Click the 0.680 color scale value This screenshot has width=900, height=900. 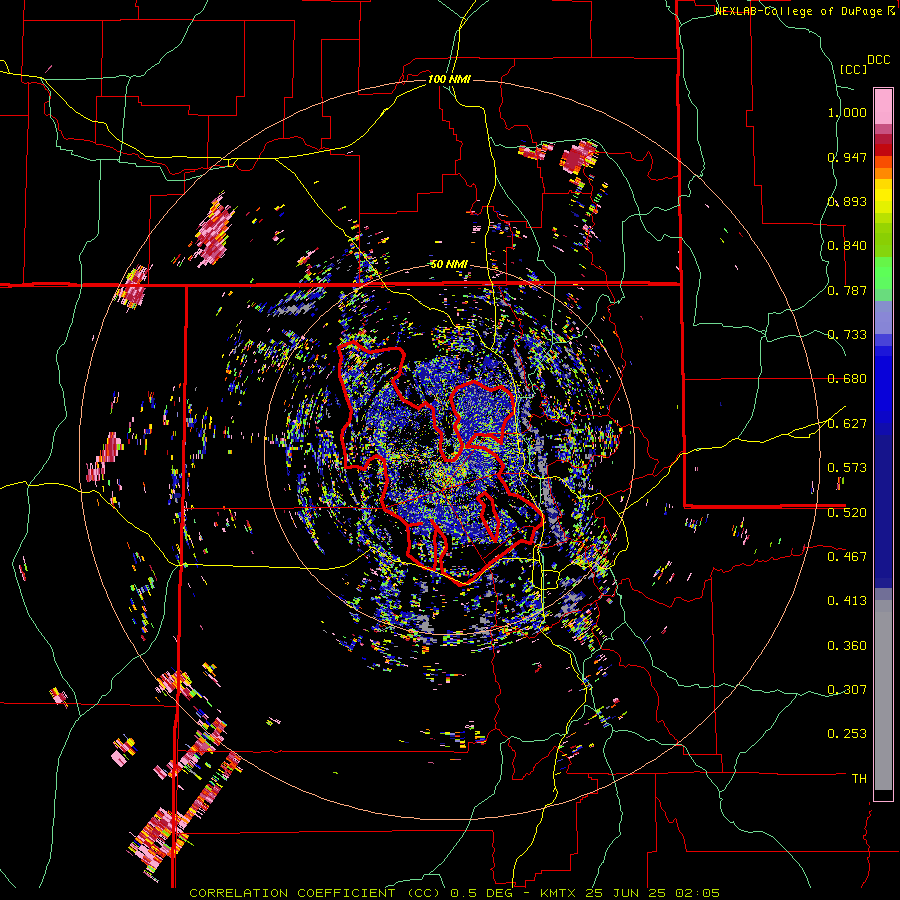click(x=847, y=379)
